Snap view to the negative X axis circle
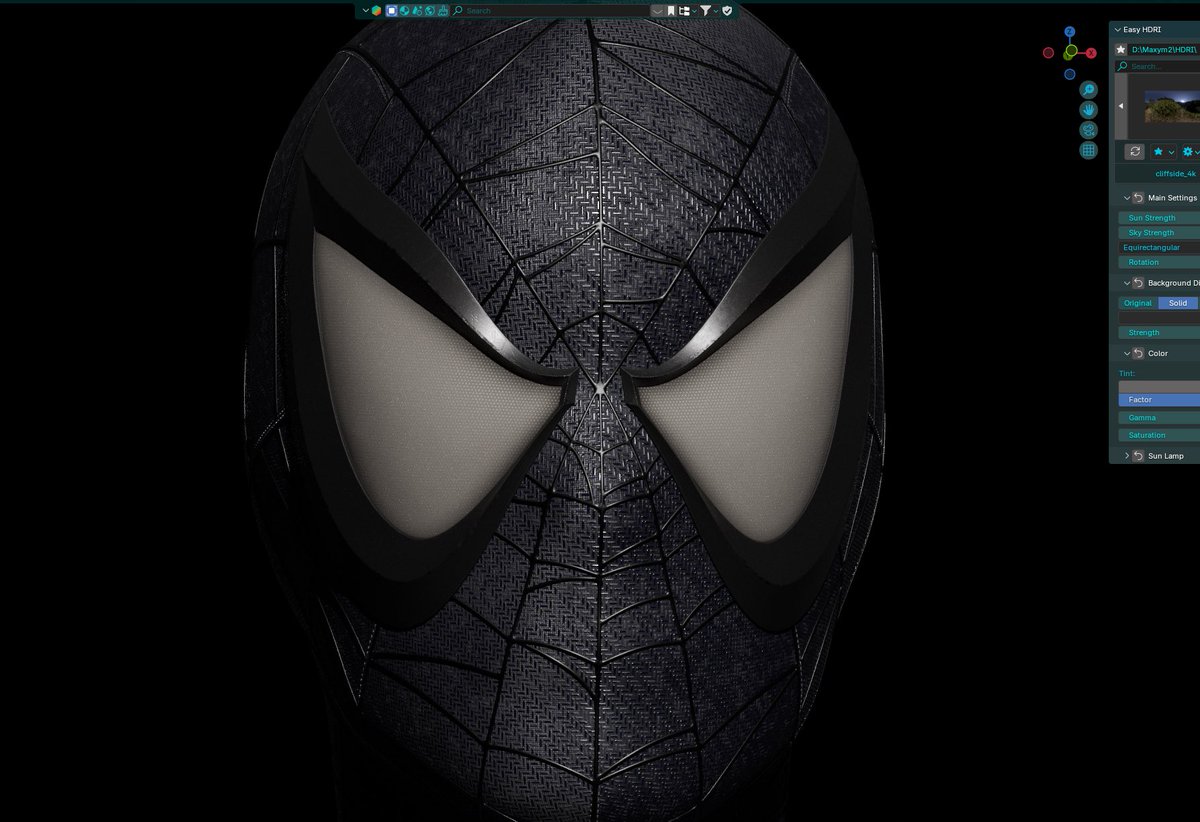This screenshot has width=1200, height=822. pos(1048,53)
